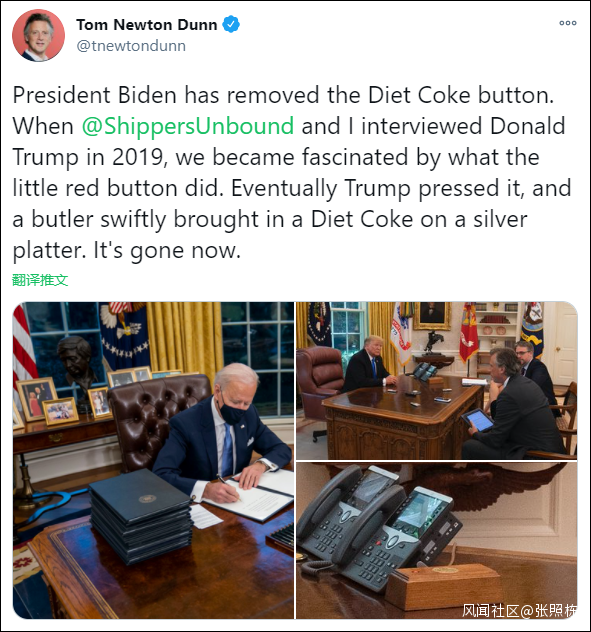Click the stack of blue folders in photo
The height and width of the screenshot is (632, 591).
coord(140,516)
